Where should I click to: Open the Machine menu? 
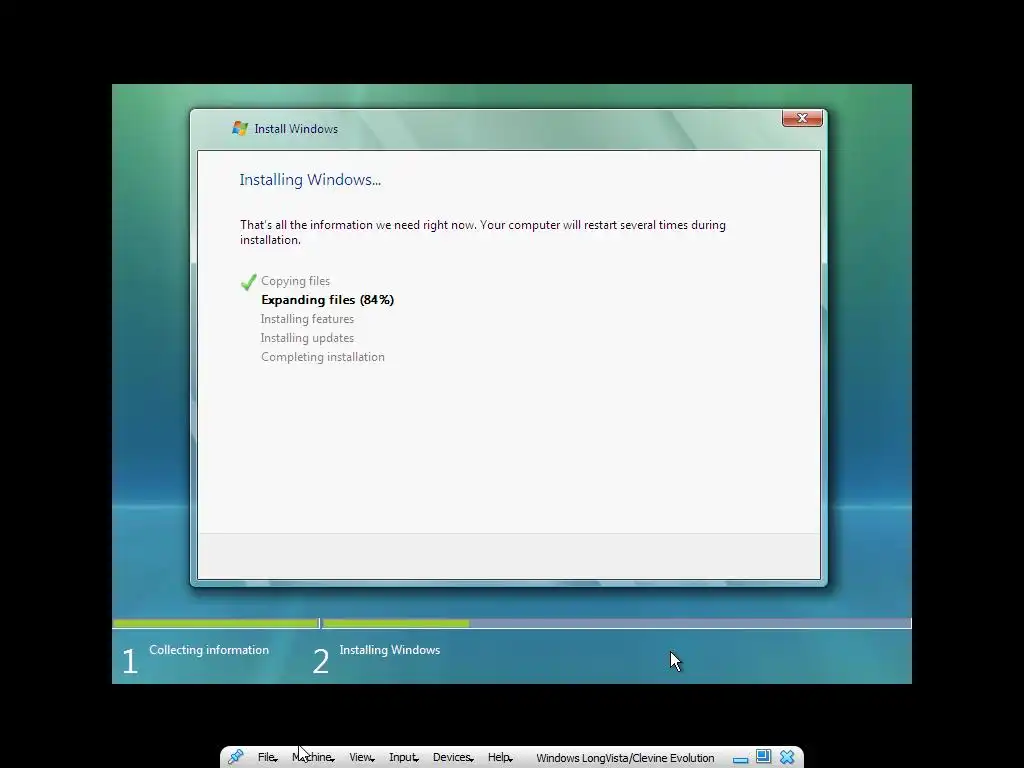(x=313, y=758)
